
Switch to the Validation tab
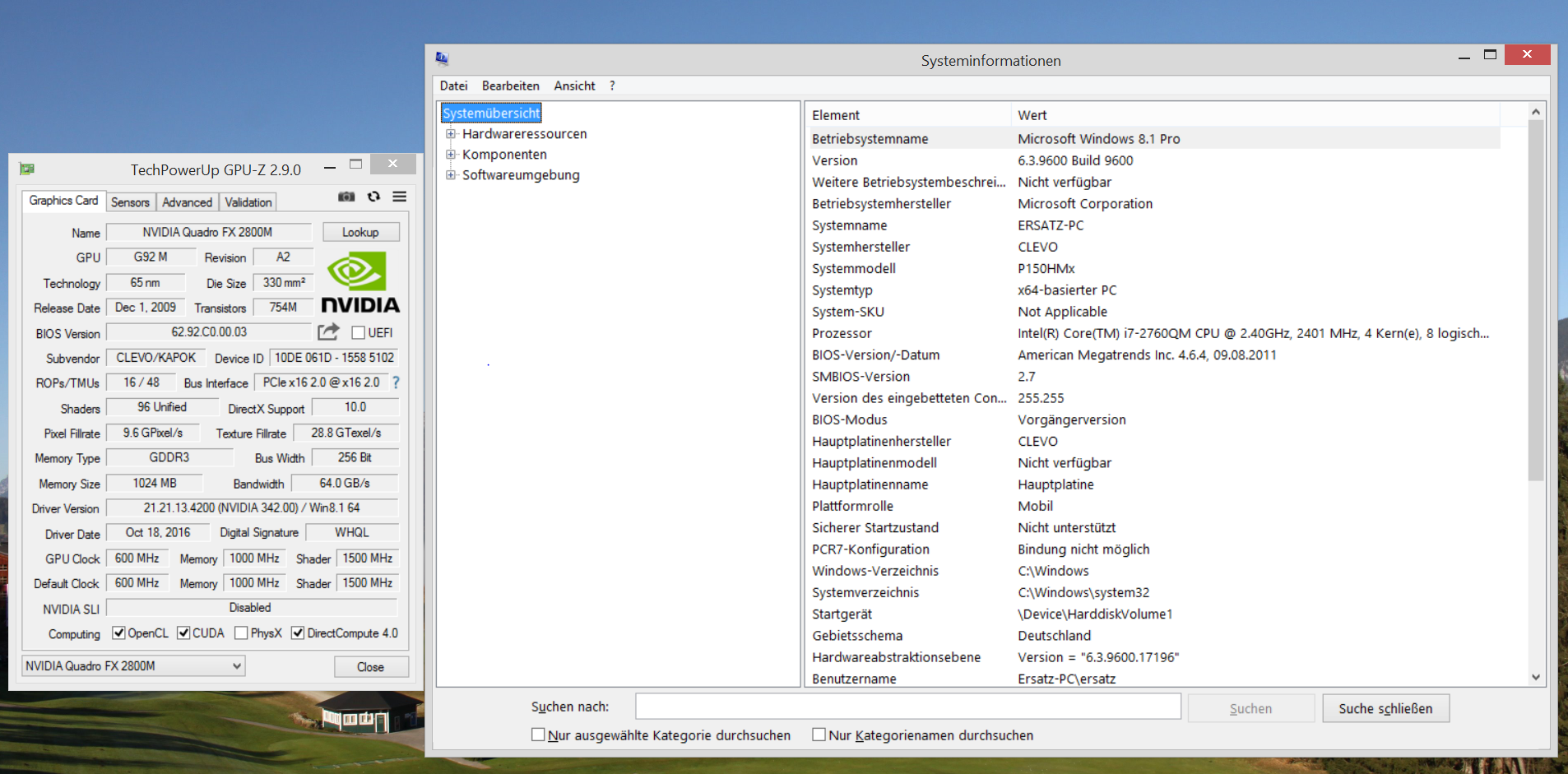tap(248, 202)
